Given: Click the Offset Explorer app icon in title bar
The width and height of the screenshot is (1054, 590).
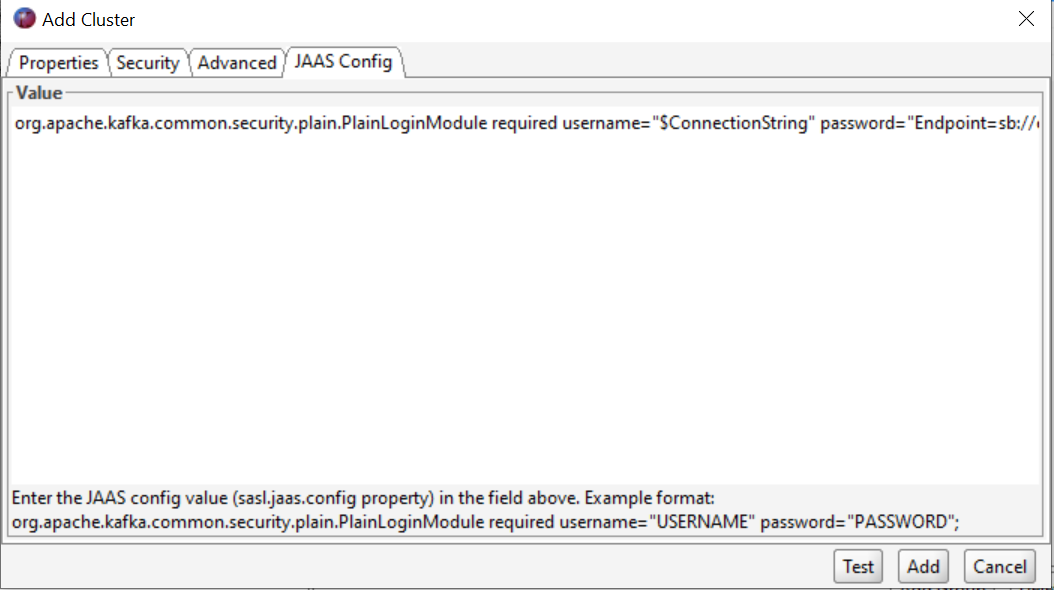Looking at the screenshot, I should (24, 19).
